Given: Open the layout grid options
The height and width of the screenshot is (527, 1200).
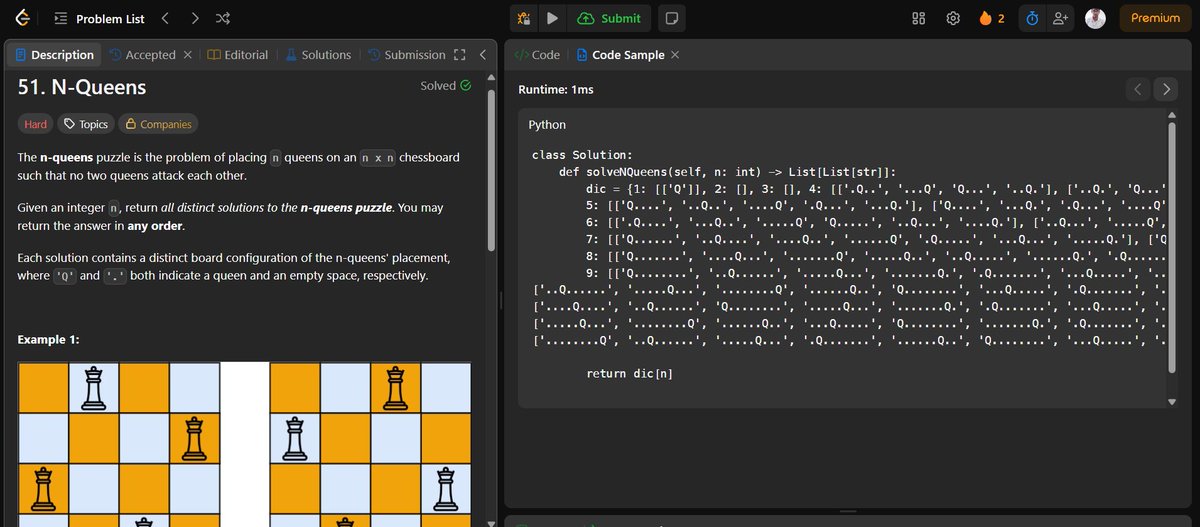Looking at the screenshot, I should click(x=919, y=18).
